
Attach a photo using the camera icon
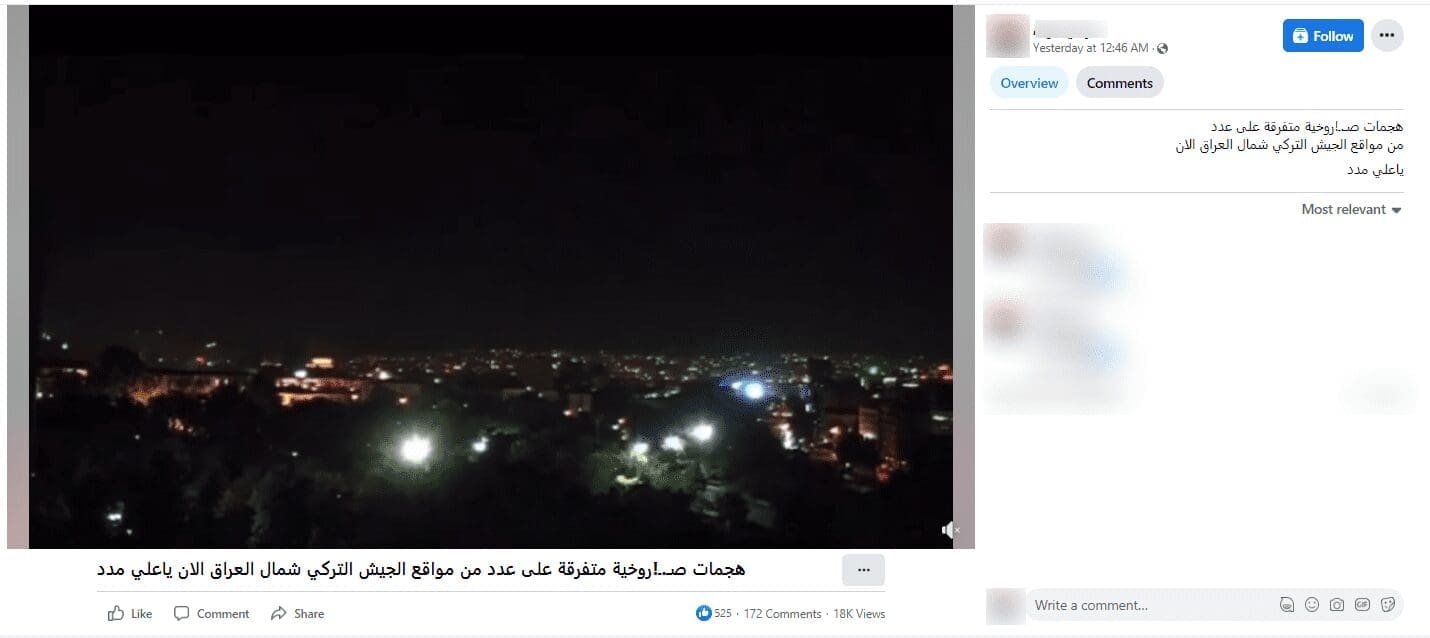(x=1337, y=605)
